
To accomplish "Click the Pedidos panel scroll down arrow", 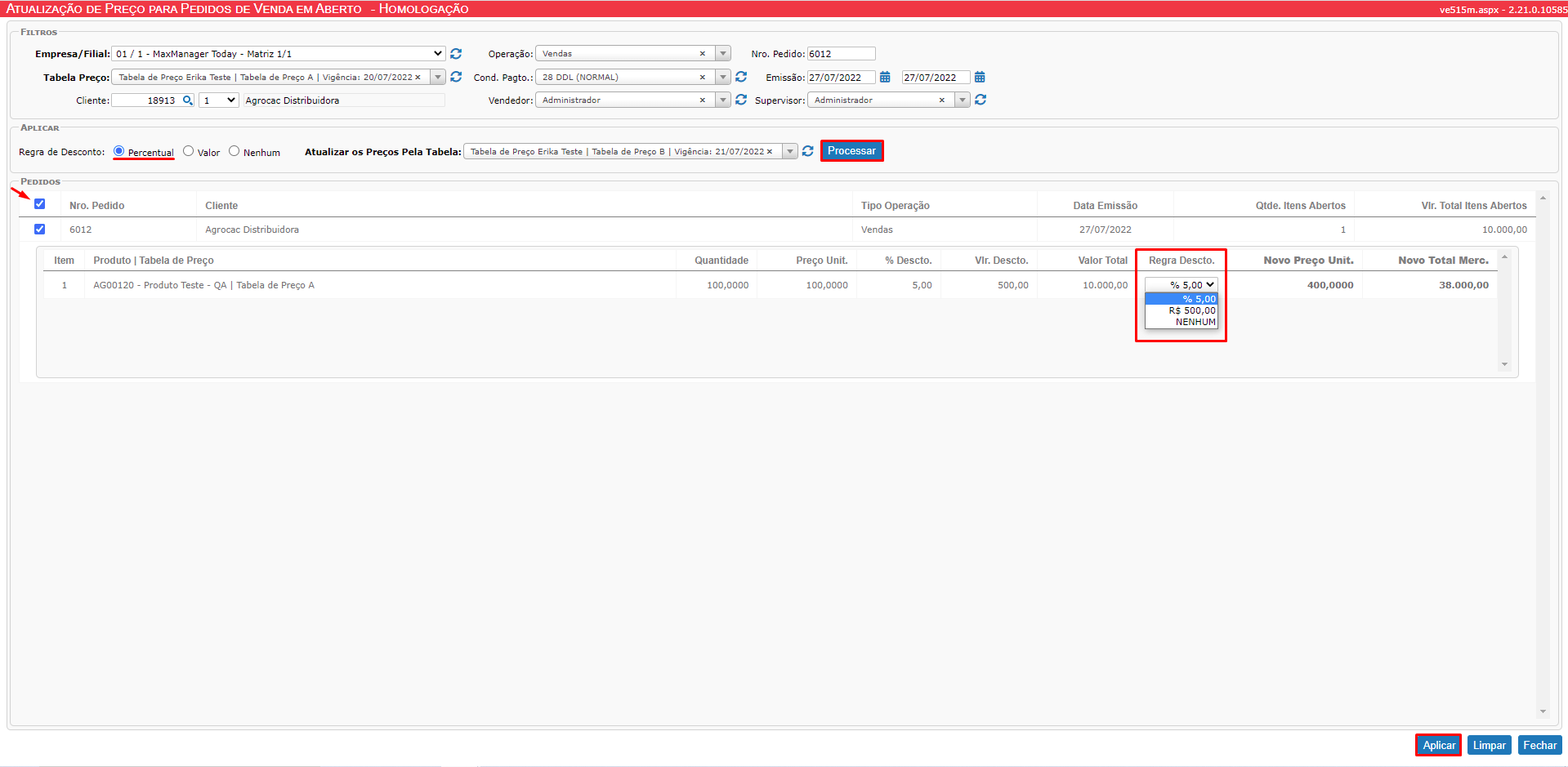I will pos(1543,711).
